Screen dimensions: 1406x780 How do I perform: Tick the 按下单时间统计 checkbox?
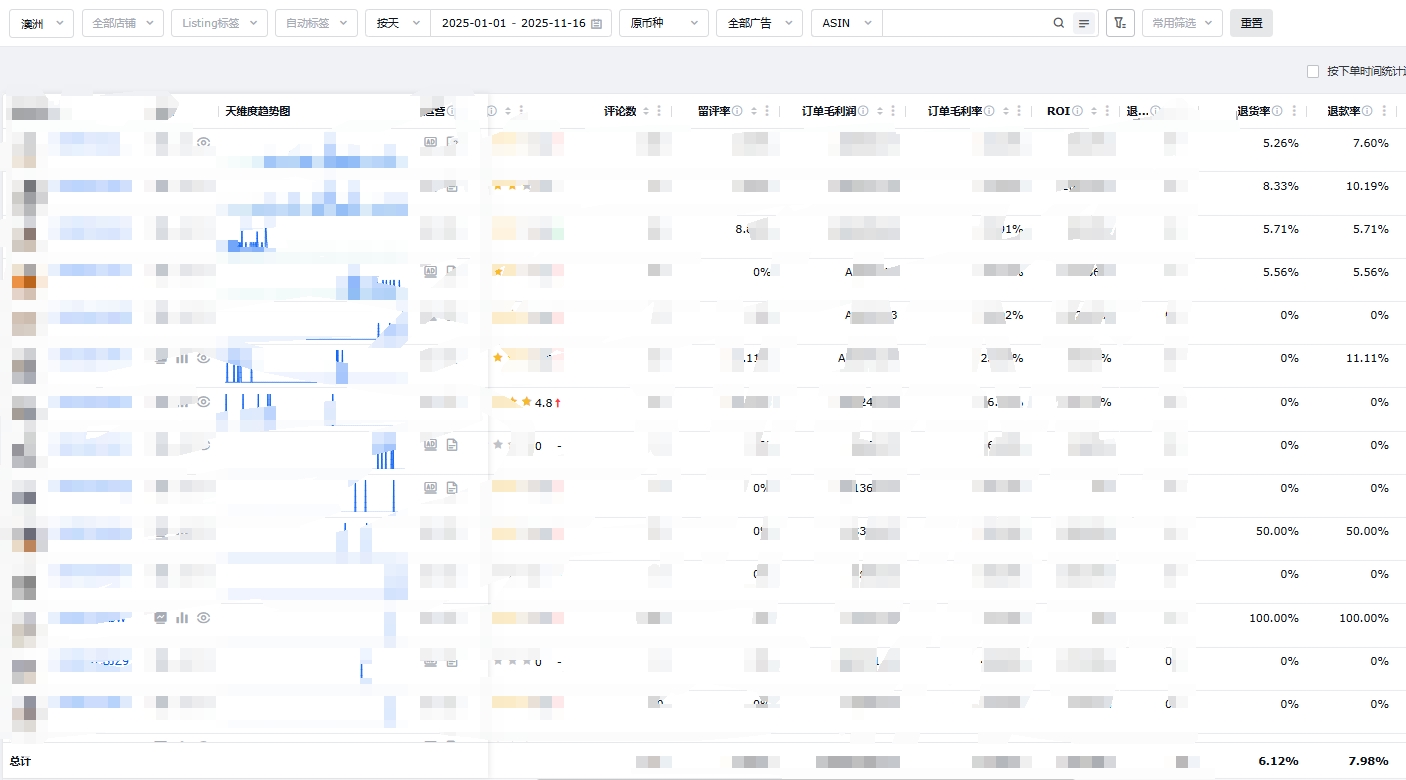[1313, 71]
